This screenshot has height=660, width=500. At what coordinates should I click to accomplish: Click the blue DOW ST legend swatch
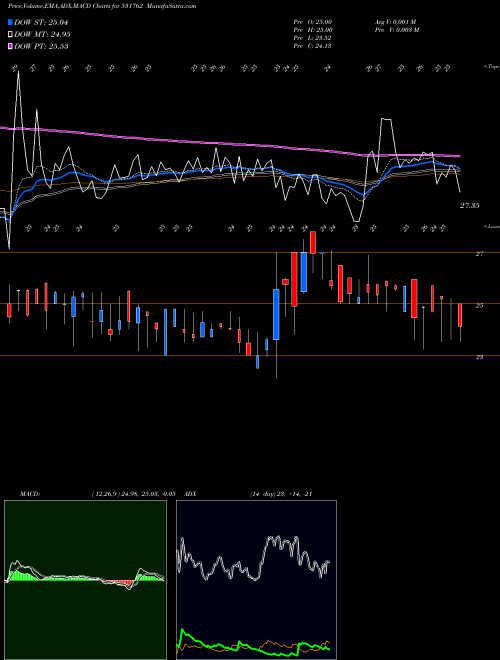tap(10, 22)
